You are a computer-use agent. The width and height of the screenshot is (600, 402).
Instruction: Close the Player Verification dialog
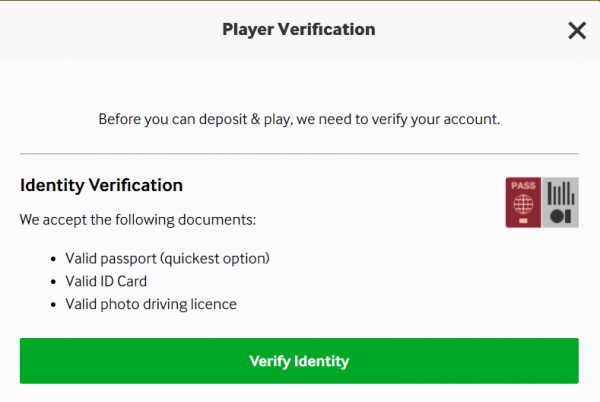(577, 31)
